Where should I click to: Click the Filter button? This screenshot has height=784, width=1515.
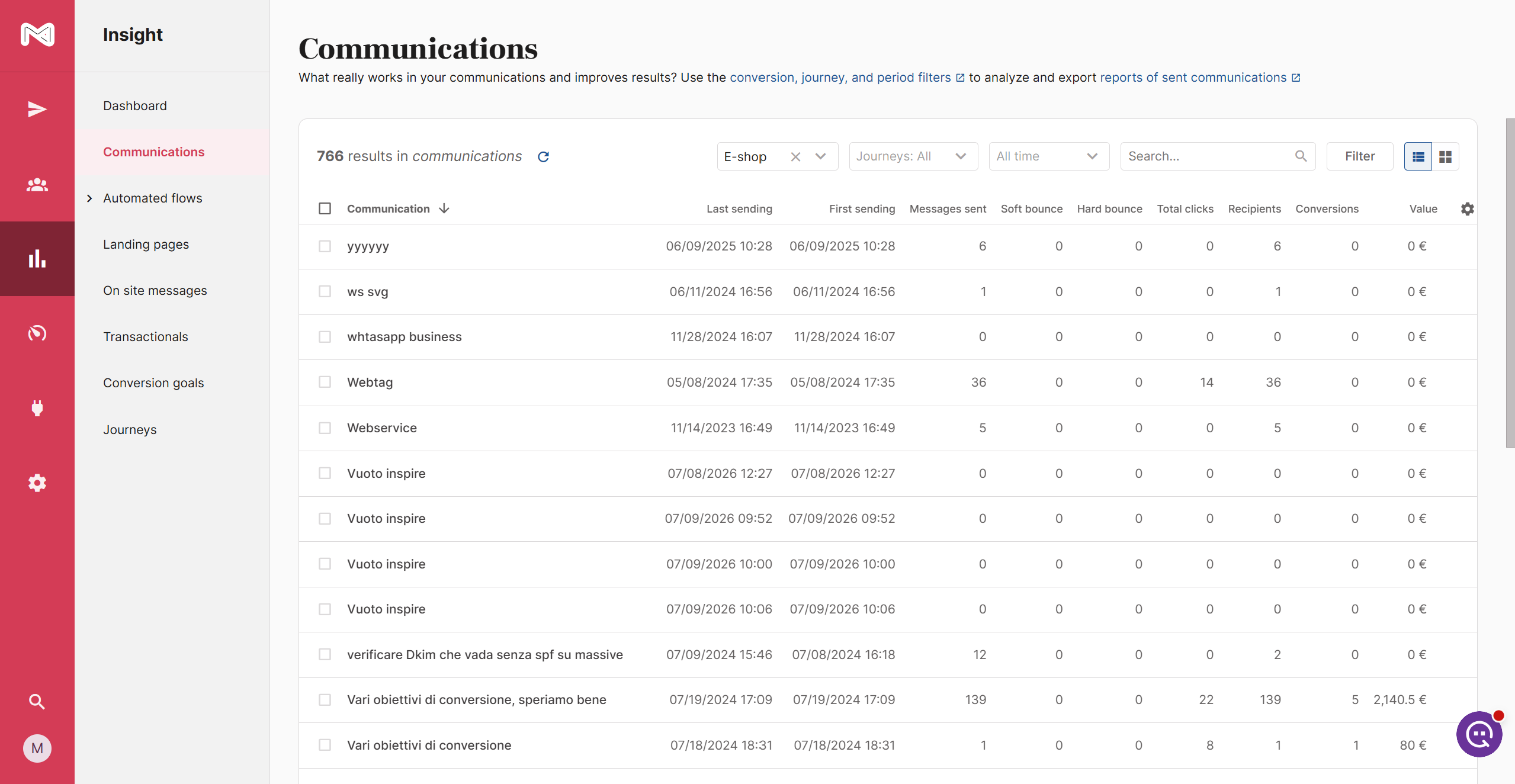[1360, 156]
